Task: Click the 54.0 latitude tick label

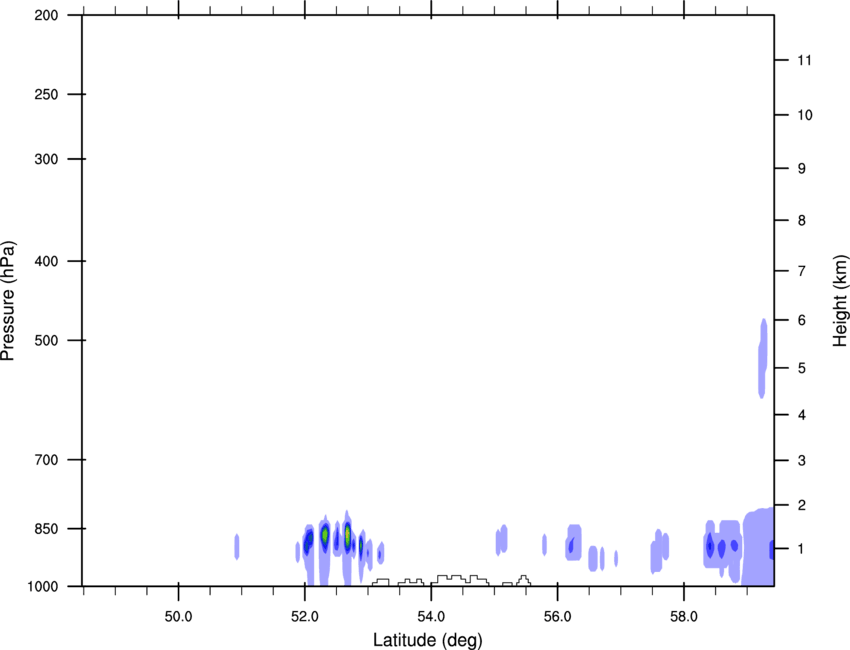Action: point(431,617)
